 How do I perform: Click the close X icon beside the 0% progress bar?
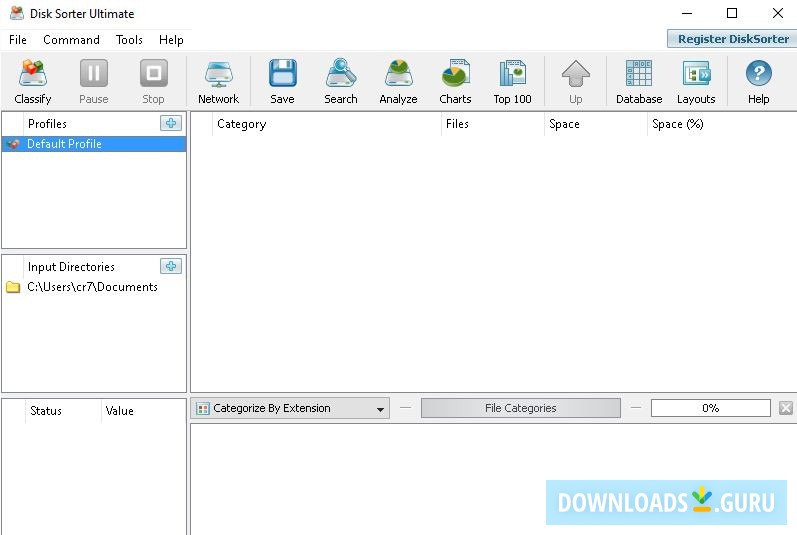[786, 408]
